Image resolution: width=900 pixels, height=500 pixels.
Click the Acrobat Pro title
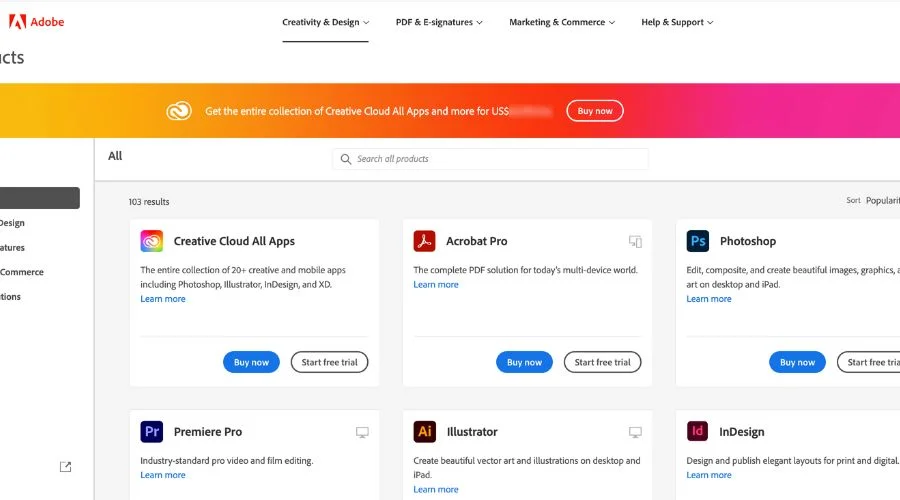pyautogui.click(x=477, y=241)
